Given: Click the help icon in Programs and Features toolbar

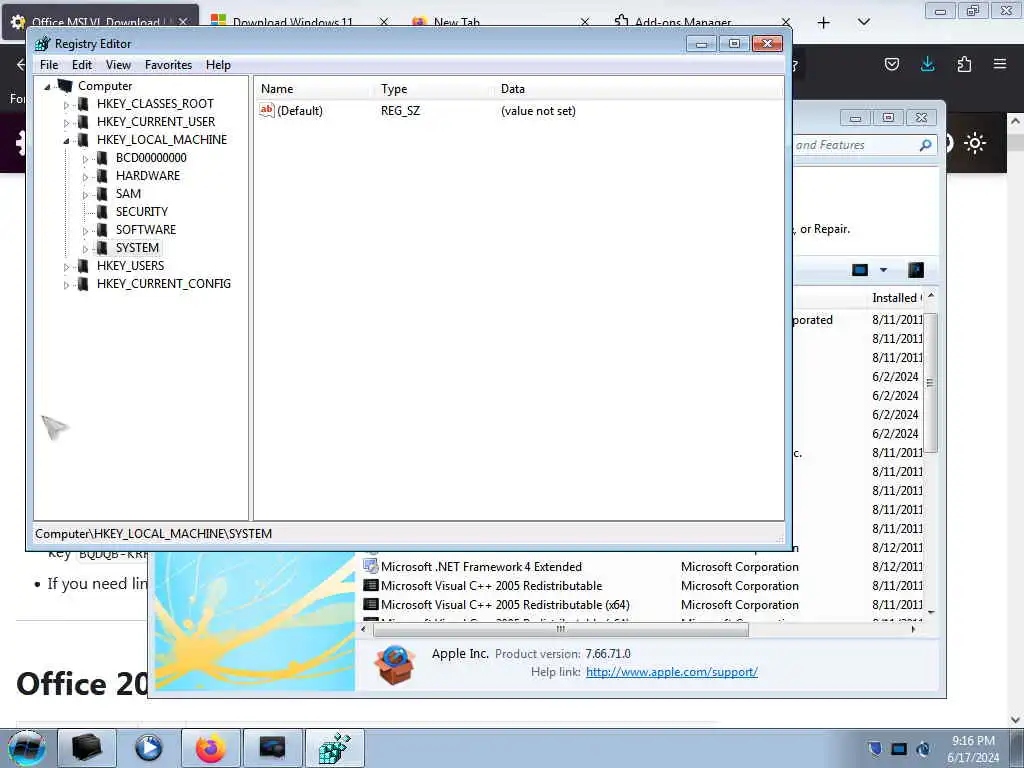Looking at the screenshot, I should [916, 270].
